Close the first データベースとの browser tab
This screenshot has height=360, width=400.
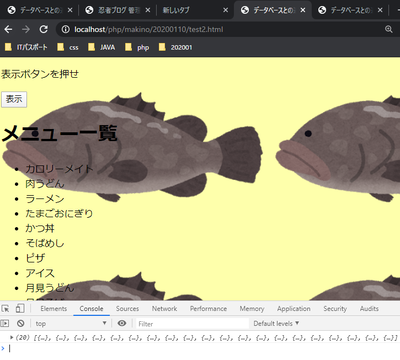70,10
